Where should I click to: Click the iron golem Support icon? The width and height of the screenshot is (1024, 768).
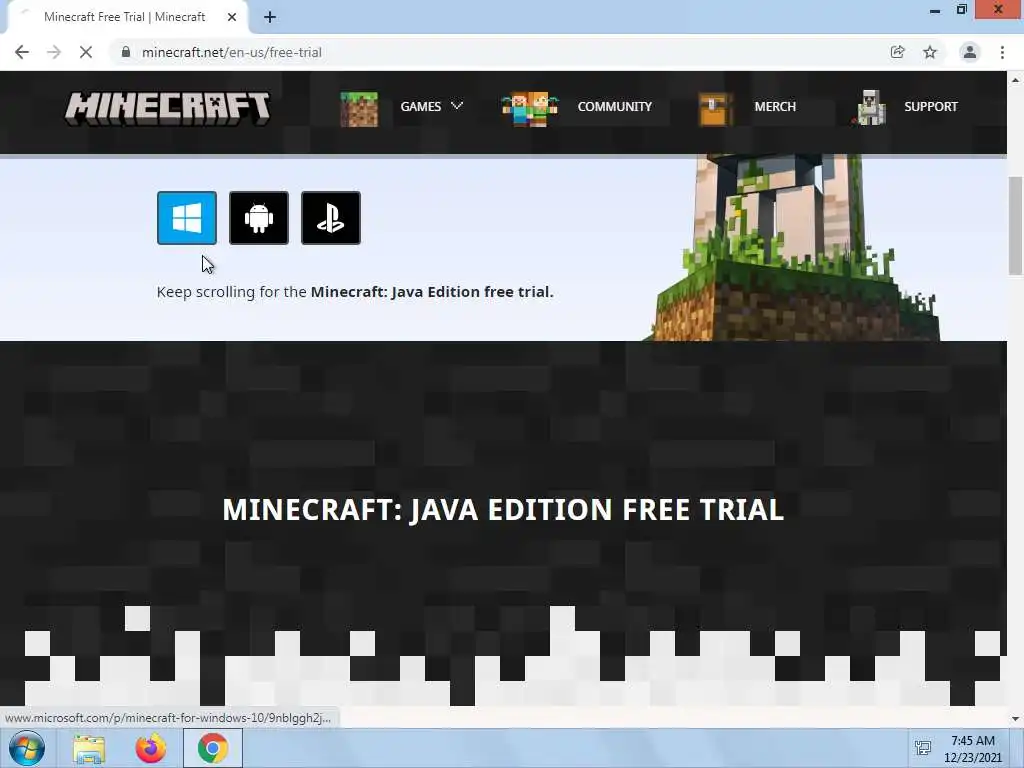point(870,108)
